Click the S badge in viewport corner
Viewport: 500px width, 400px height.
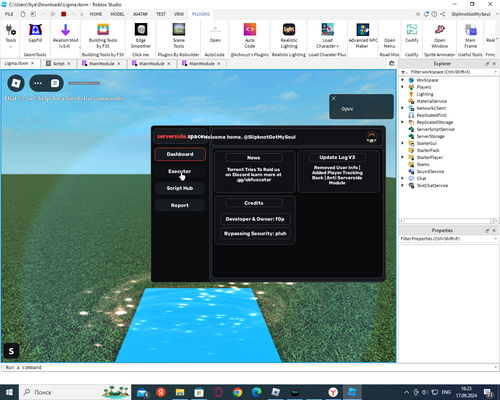coord(11,351)
